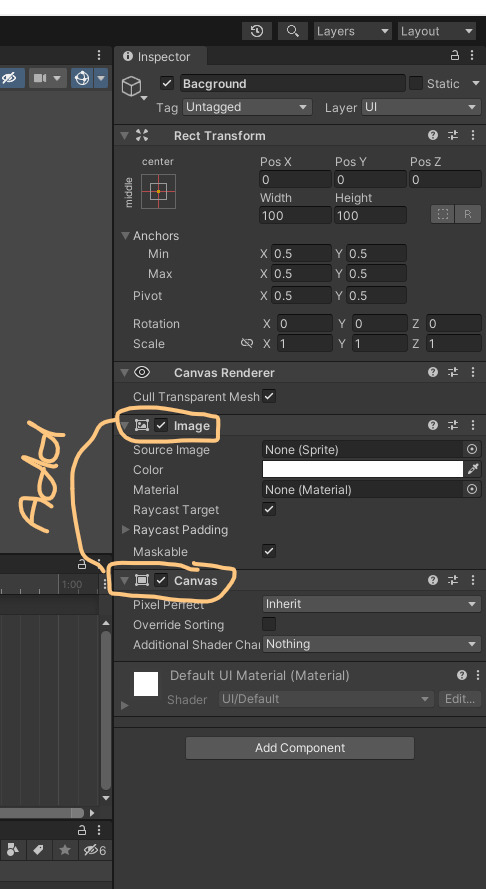Open Rect Transform presets icon
This screenshot has height=889, width=486.
coord(453,136)
